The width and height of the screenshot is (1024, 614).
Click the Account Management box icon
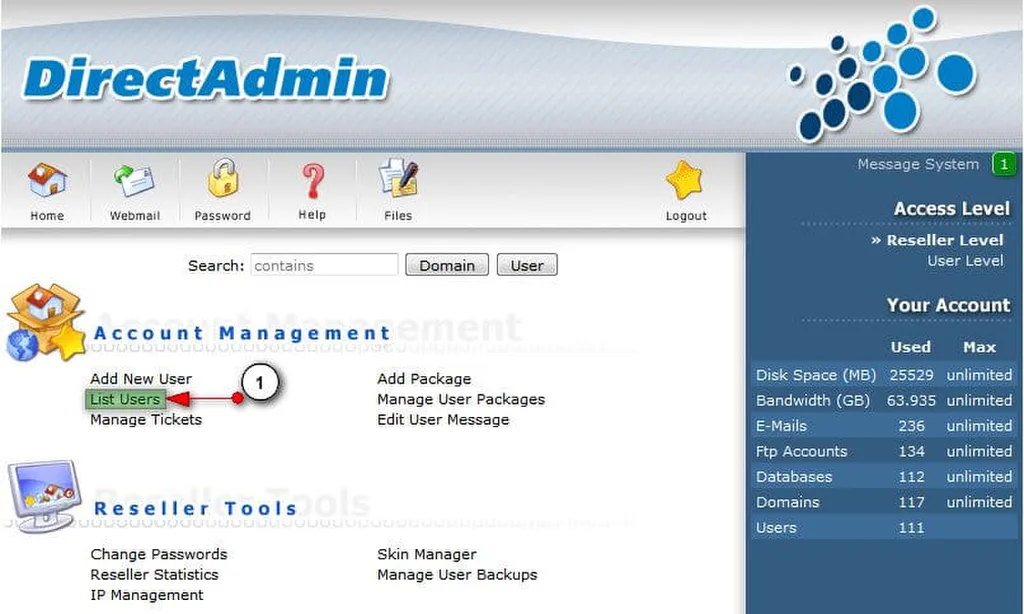(x=46, y=322)
